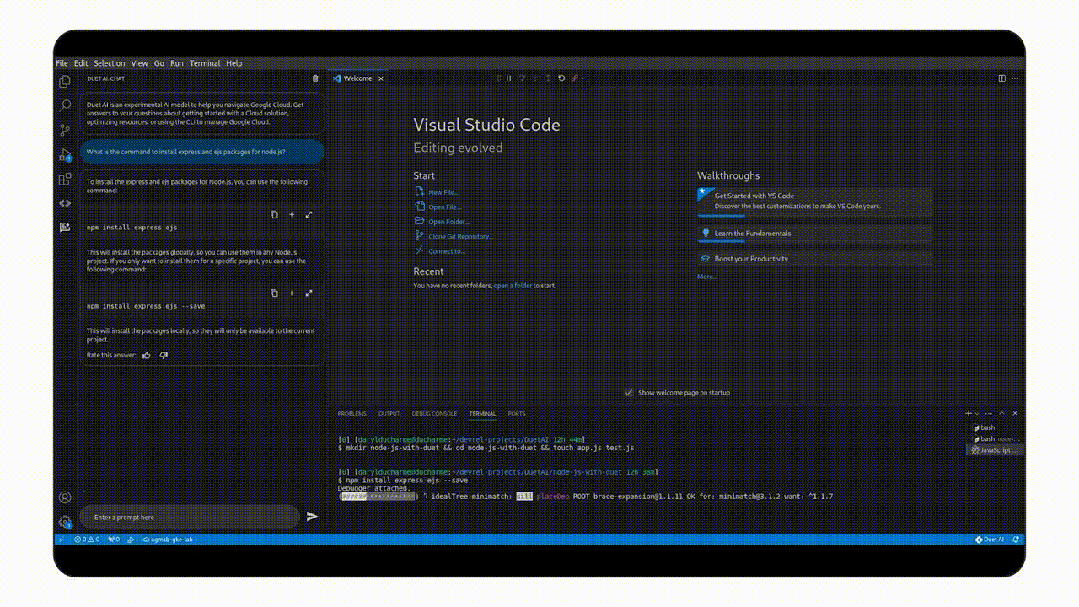Open the Search view in activity bar
This screenshot has height=607, width=1079.
65,106
